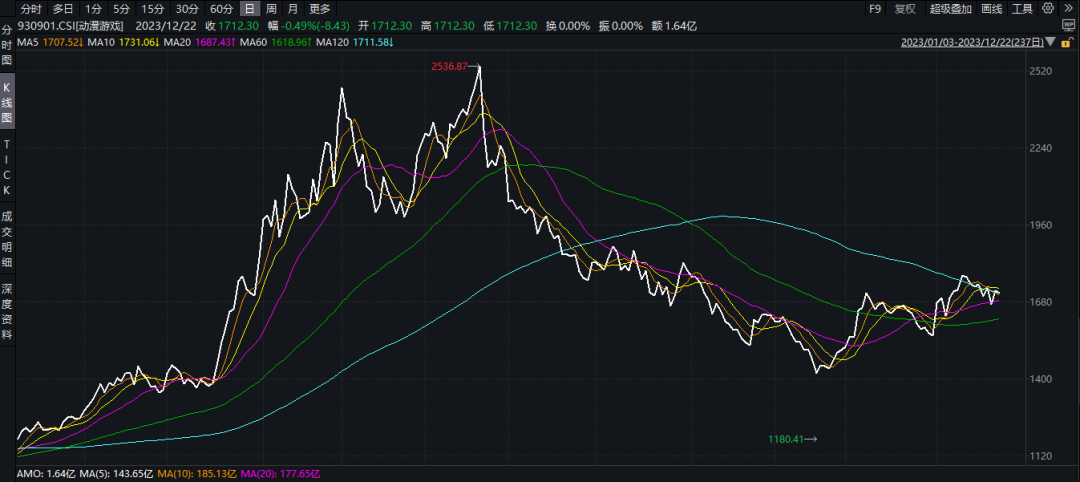Viewport: 1080px width, 482px height.
Task: Click the 2023/12/22 date in header
Action: pos(165,26)
